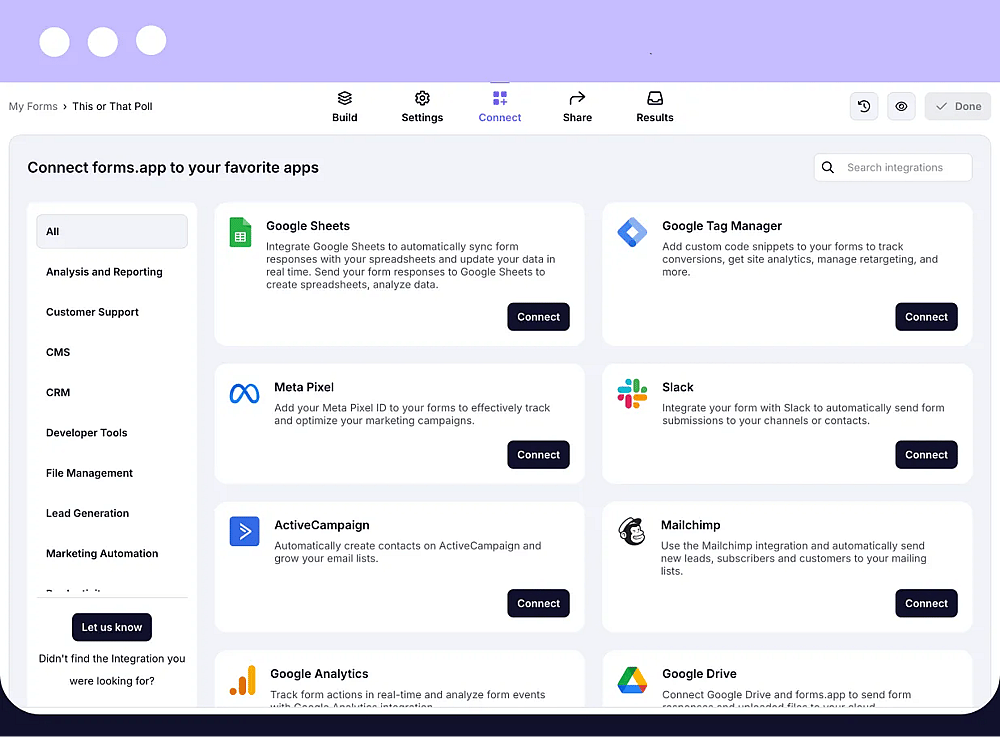The width and height of the screenshot is (1000, 737).
Task: Click the Google Drive triangle icon
Action: [x=632, y=680]
